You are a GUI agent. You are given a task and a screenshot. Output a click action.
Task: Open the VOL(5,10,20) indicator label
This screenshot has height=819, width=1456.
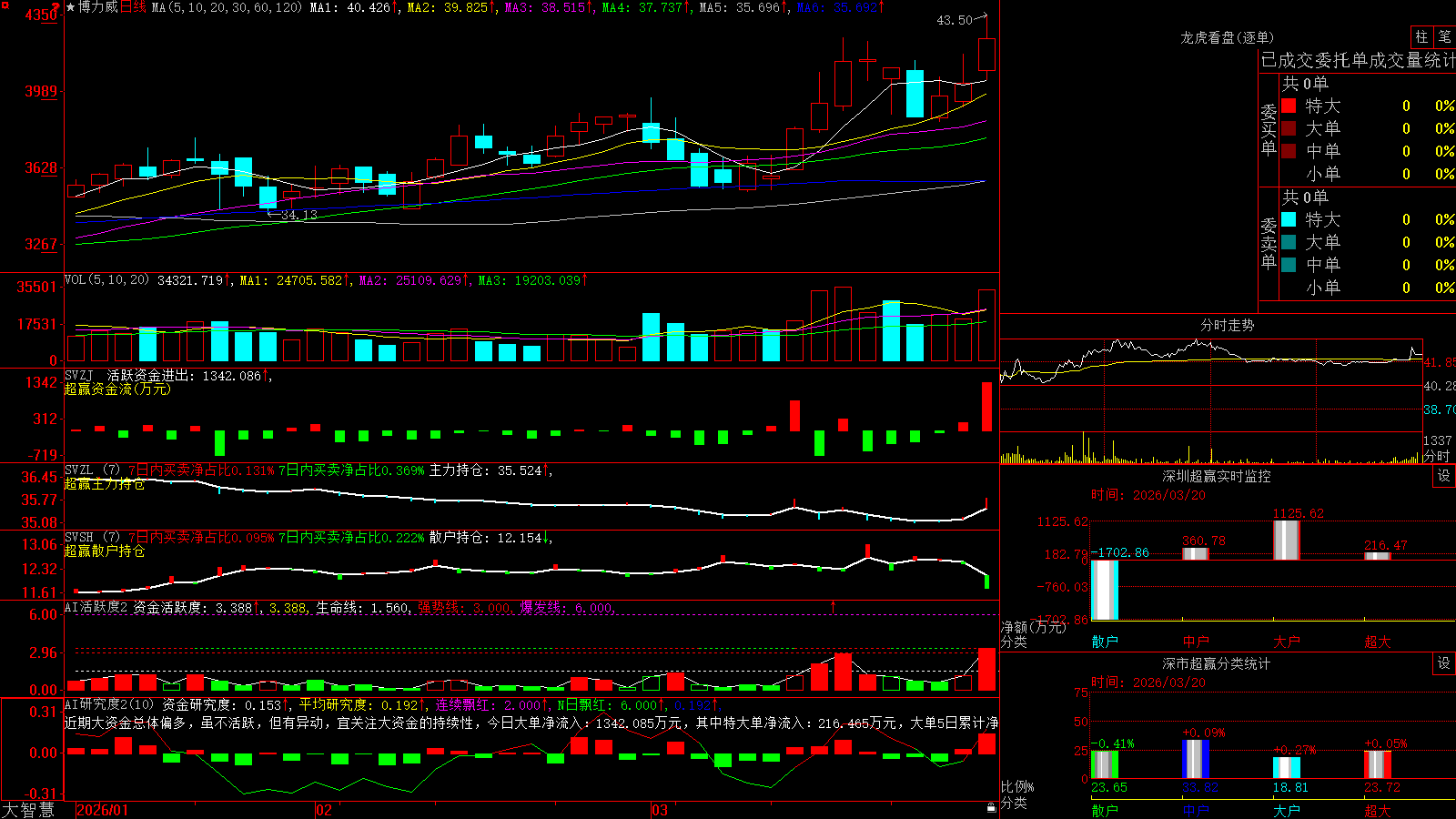click(x=106, y=280)
